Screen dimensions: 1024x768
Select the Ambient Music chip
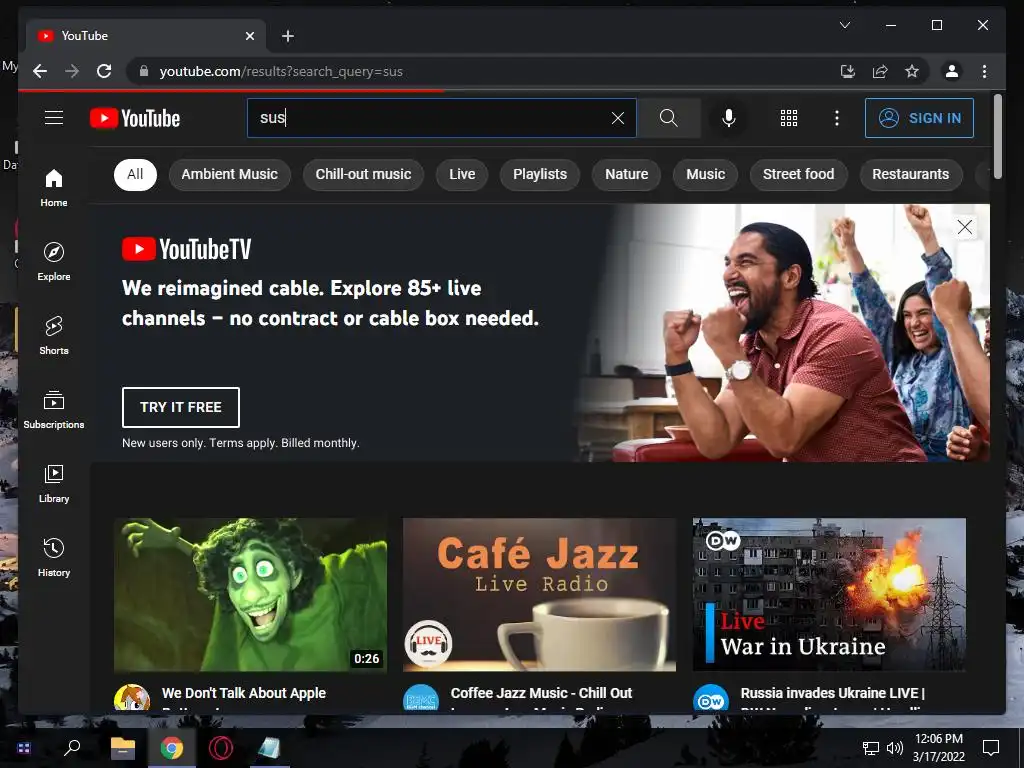pyautogui.click(x=229, y=174)
